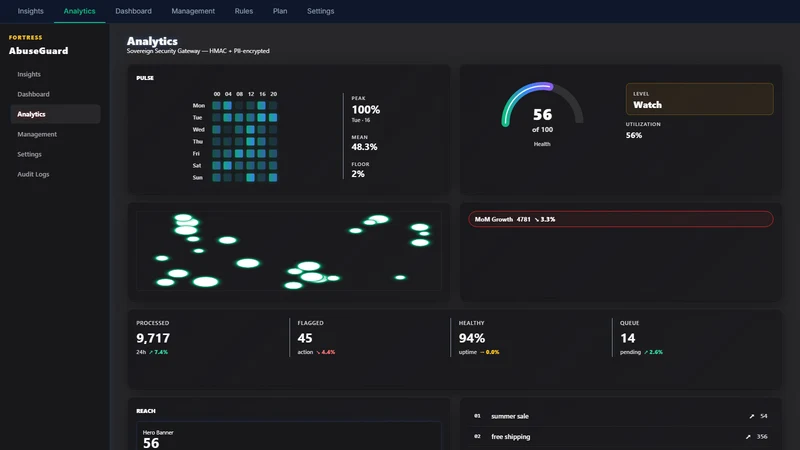
Task: Click the Thu 12 heatmap cell
Action: [x=251, y=141]
